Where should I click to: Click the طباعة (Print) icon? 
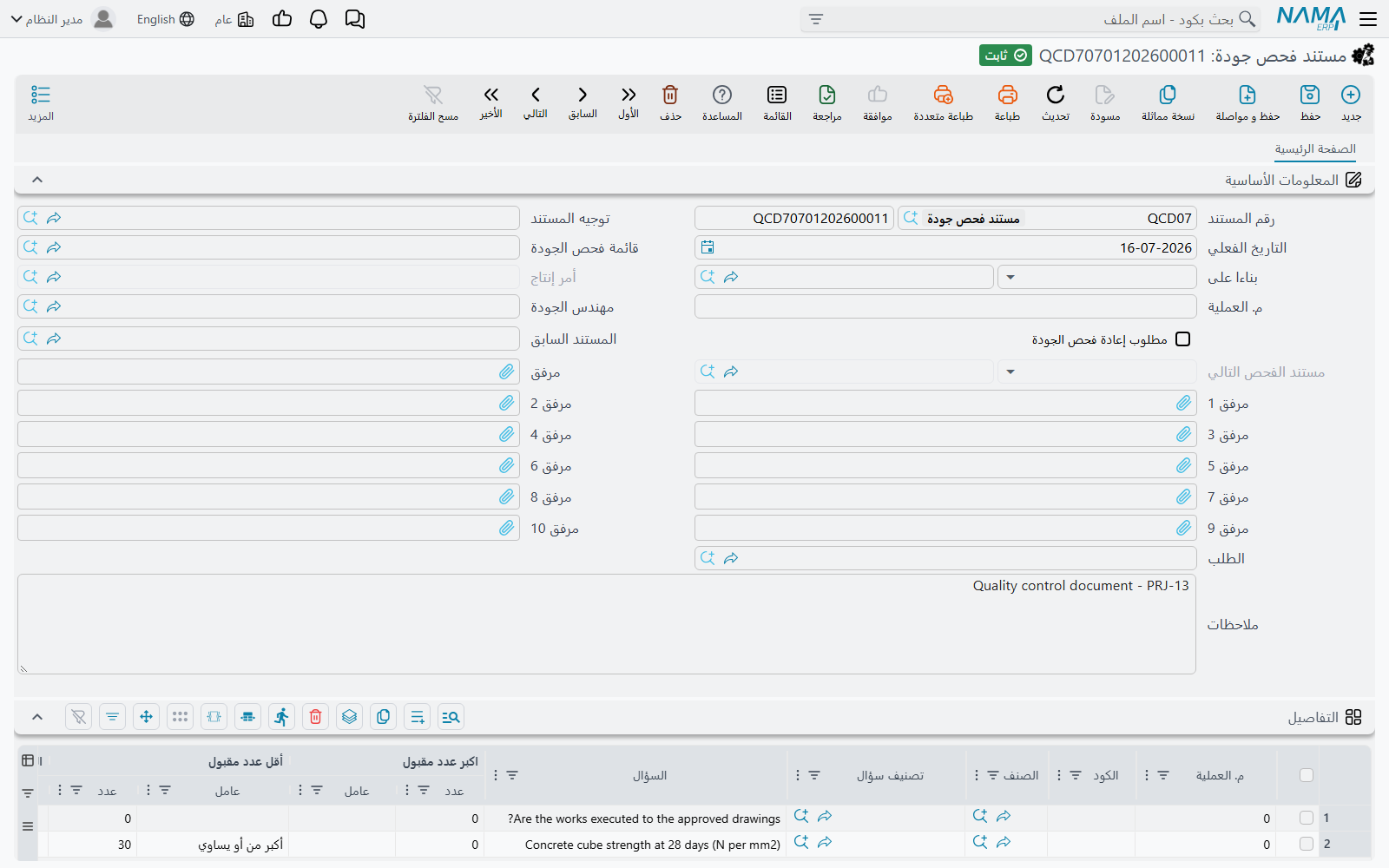click(1007, 95)
